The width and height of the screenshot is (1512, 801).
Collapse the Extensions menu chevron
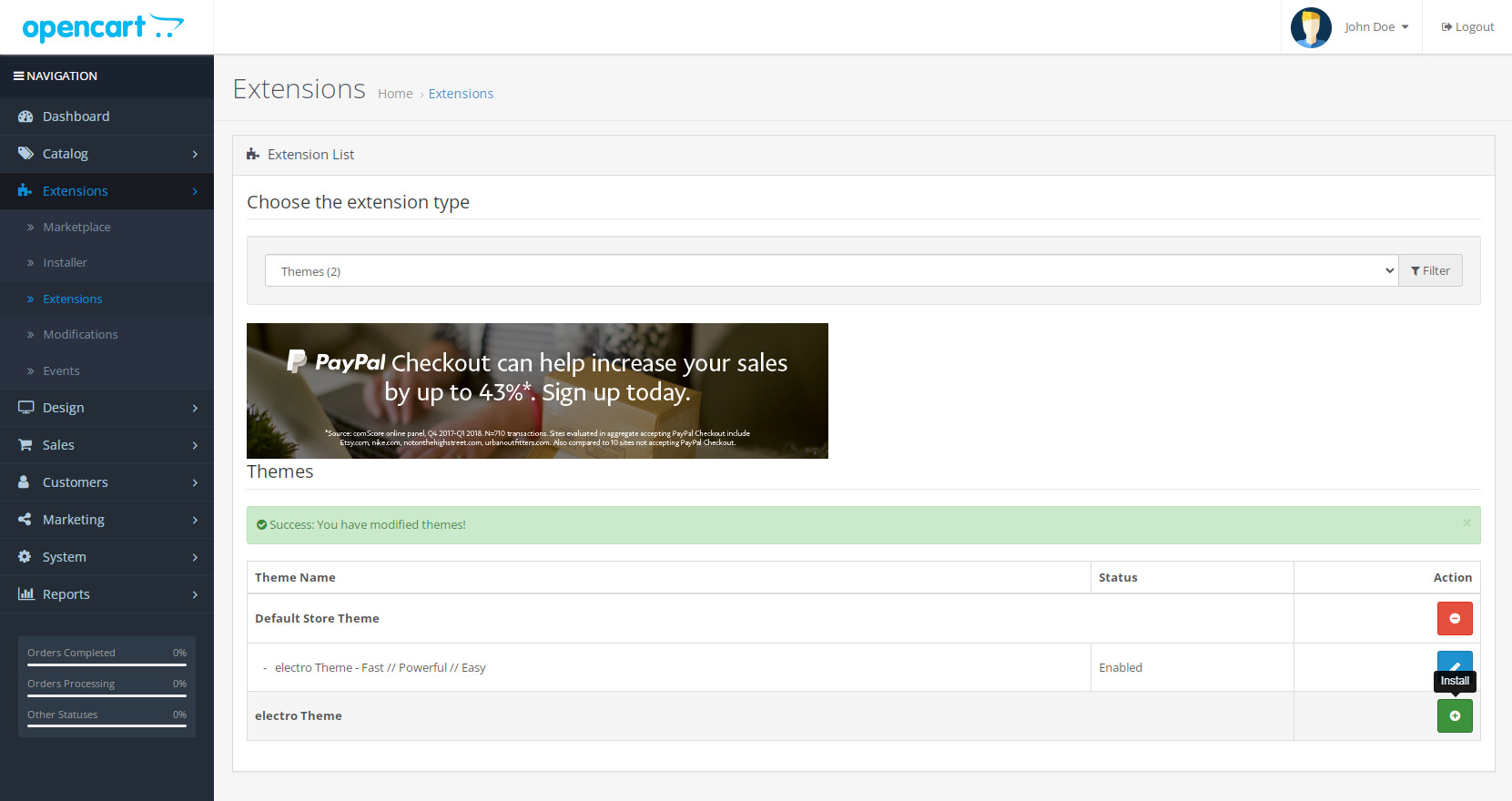pos(195,191)
